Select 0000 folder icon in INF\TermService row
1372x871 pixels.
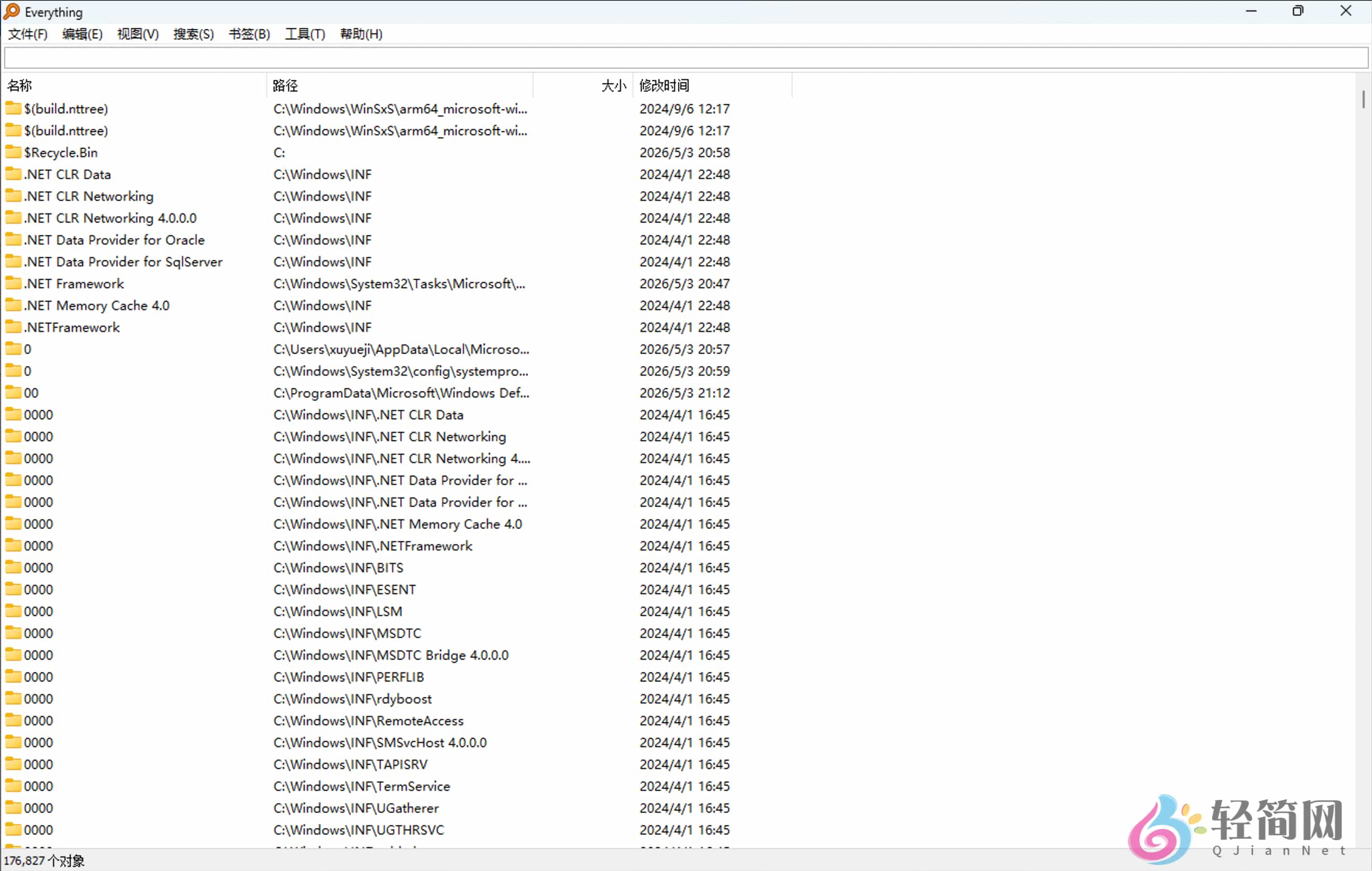pyautogui.click(x=13, y=786)
